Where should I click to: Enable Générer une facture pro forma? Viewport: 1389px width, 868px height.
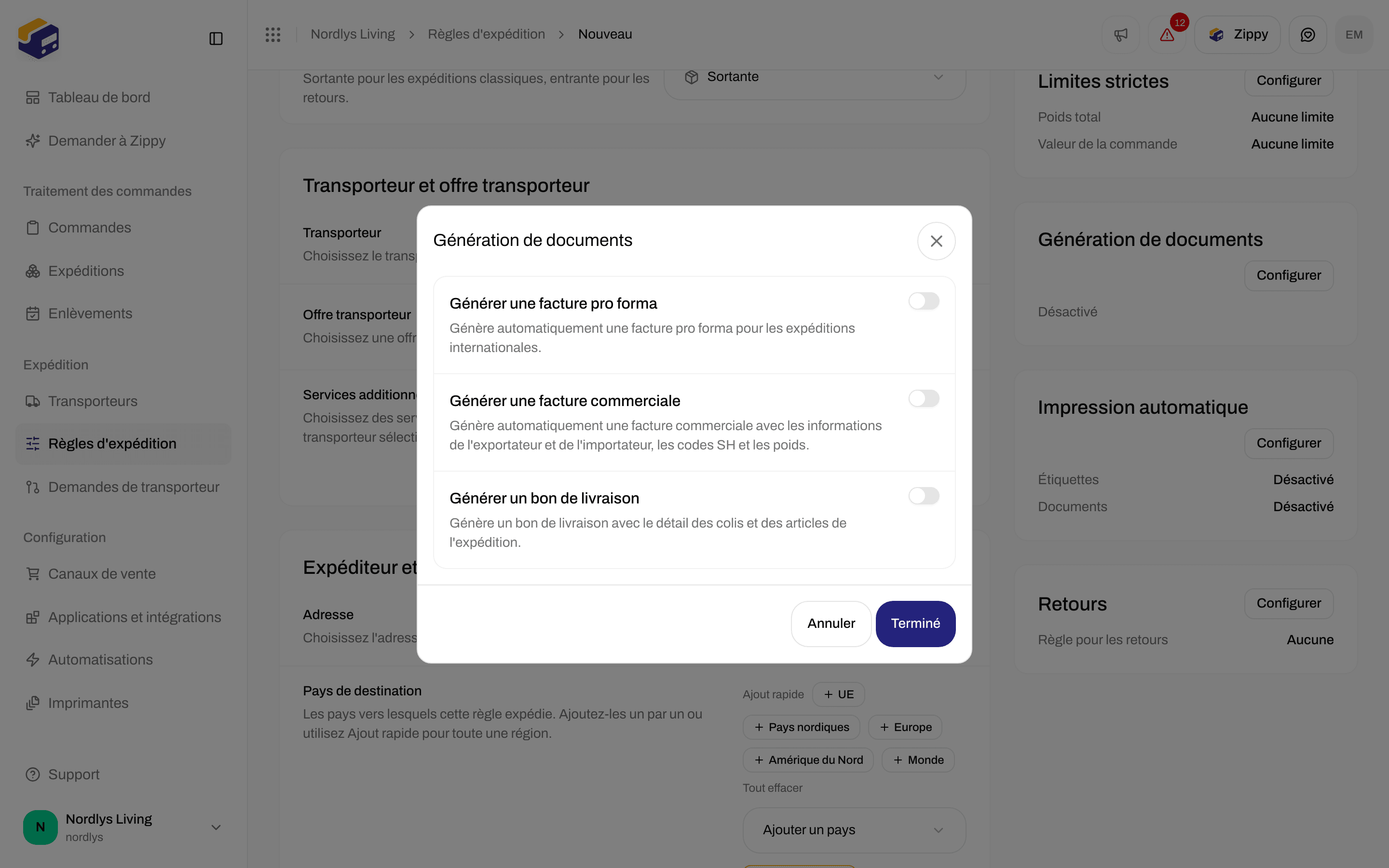(924, 301)
